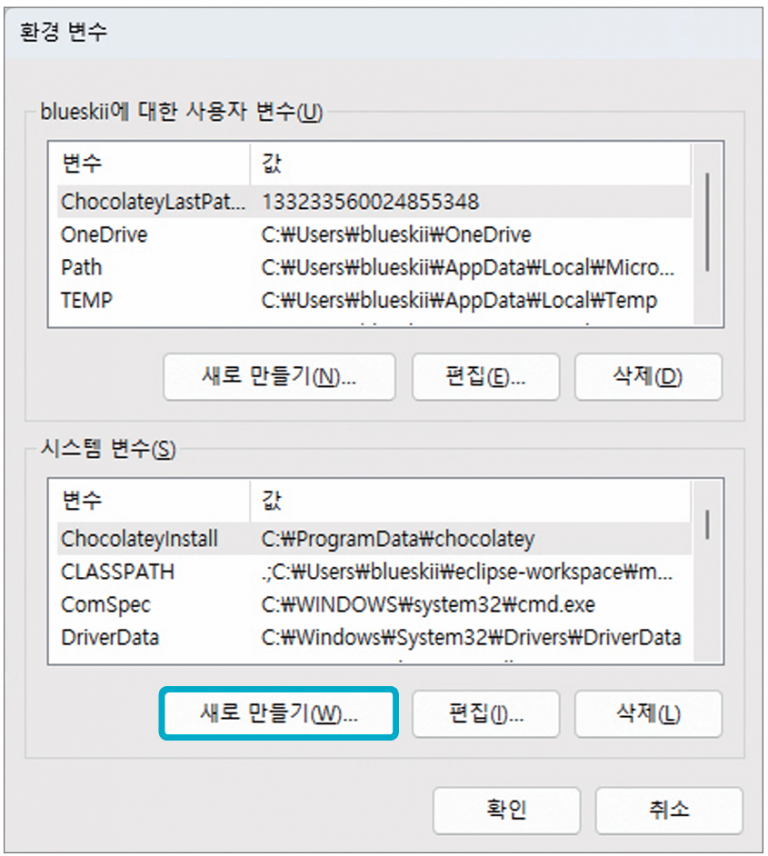Click the value C:₩Windows₩System32₩Drivers₩DriverData
The height and width of the screenshot is (856, 768).
point(471,637)
